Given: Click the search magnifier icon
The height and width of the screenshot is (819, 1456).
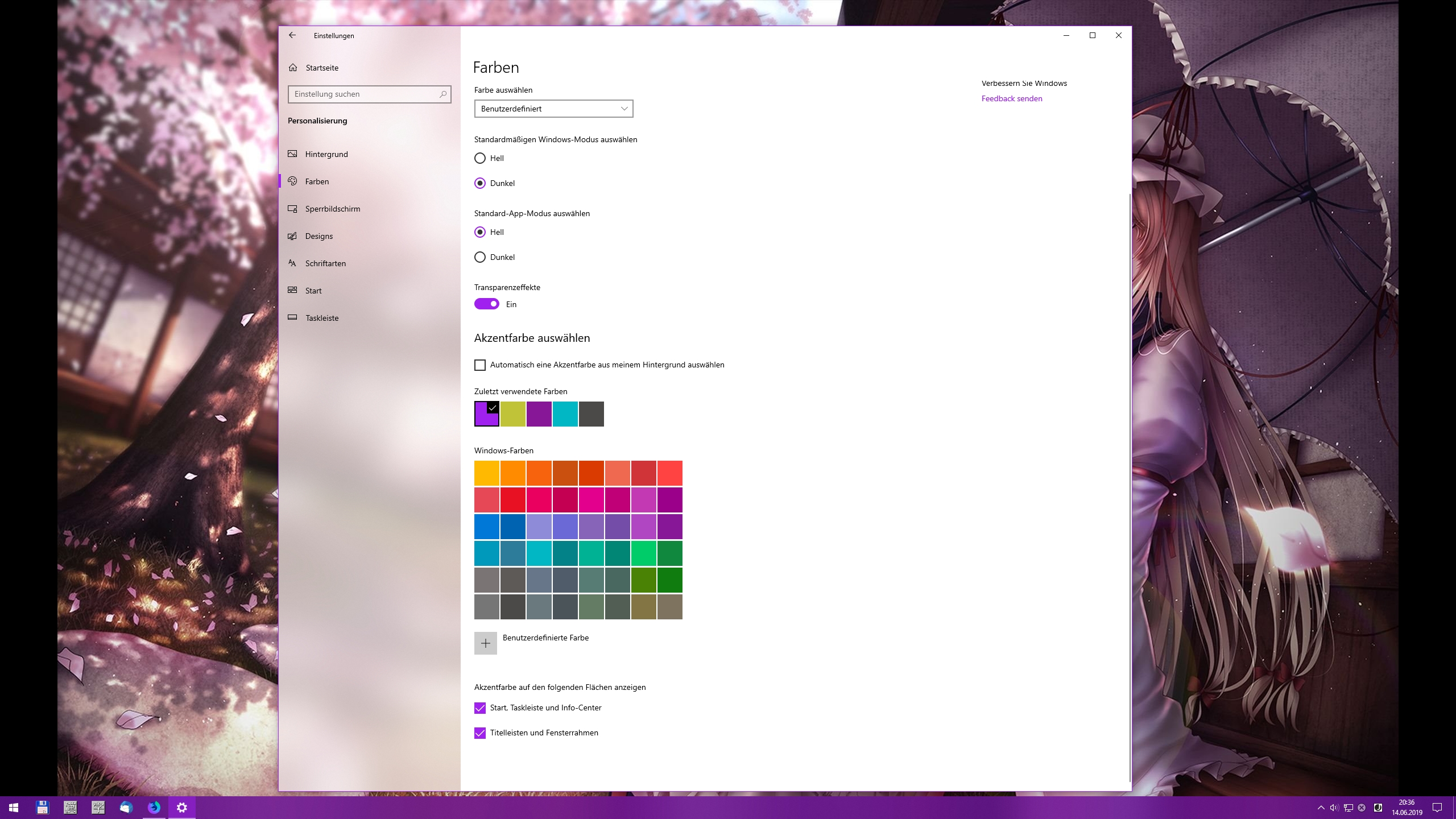Looking at the screenshot, I should click(443, 94).
